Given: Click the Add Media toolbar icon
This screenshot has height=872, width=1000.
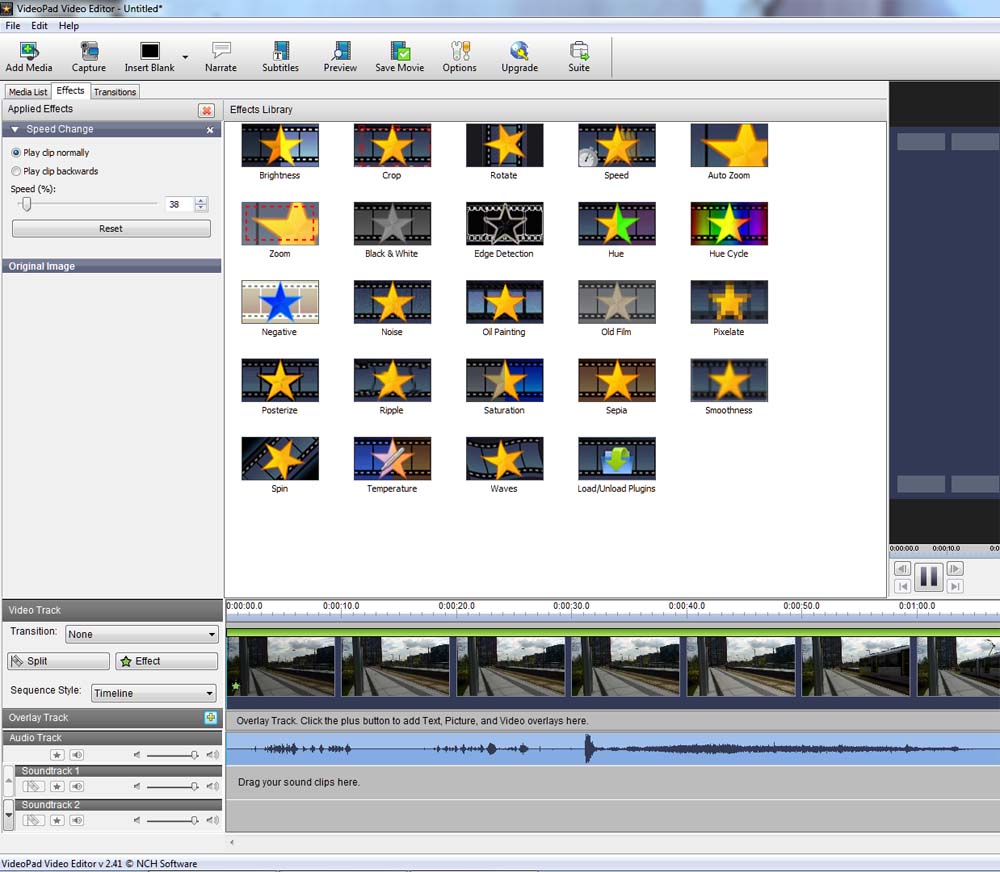Looking at the screenshot, I should (x=29, y=51).
